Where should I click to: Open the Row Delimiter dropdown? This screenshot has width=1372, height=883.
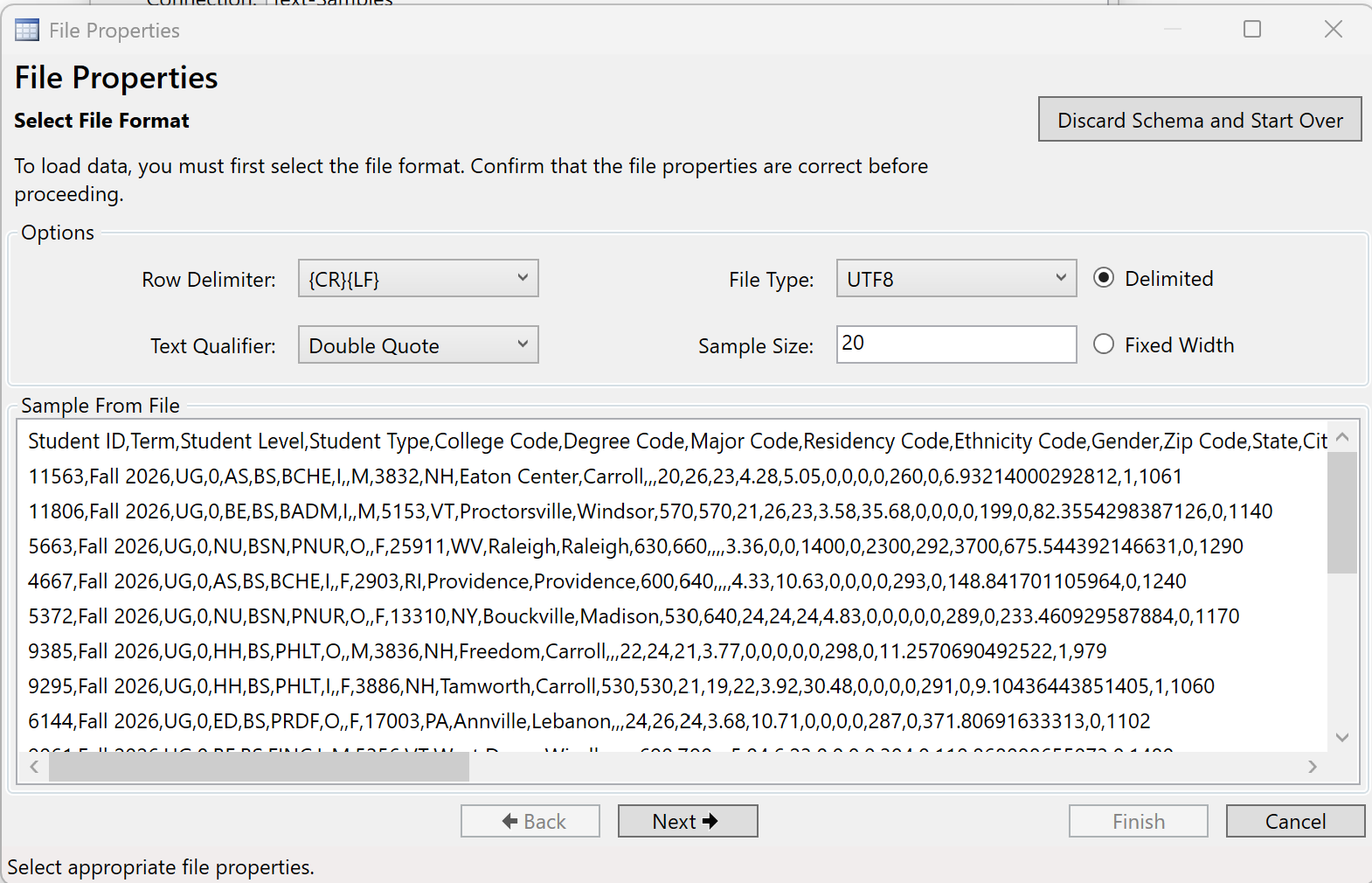click(x=419, y=279)
